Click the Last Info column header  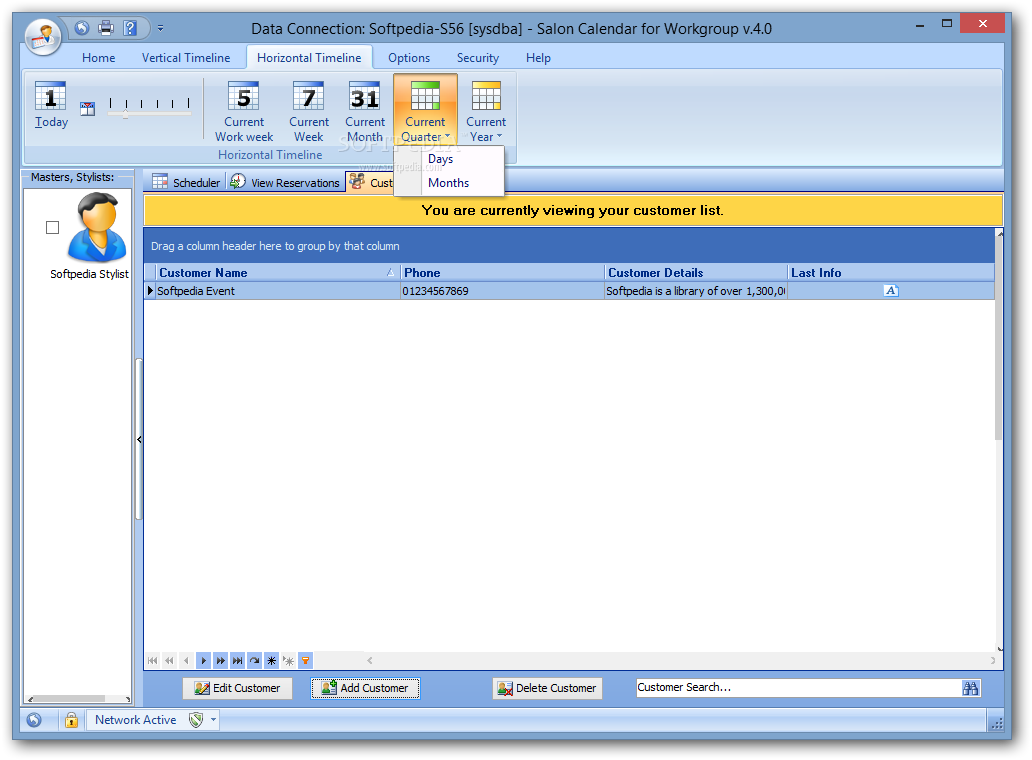[890, 272]
